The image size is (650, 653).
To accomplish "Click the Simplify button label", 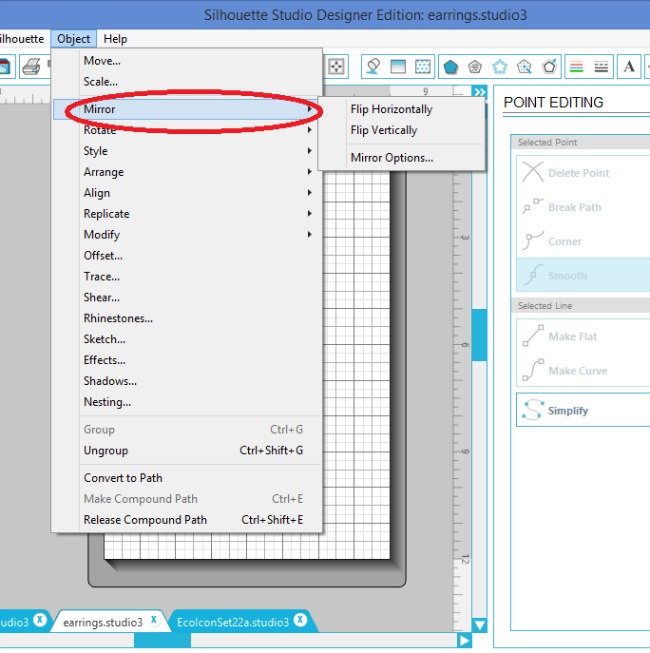I will pyautogui.click(x=568, y=410).
